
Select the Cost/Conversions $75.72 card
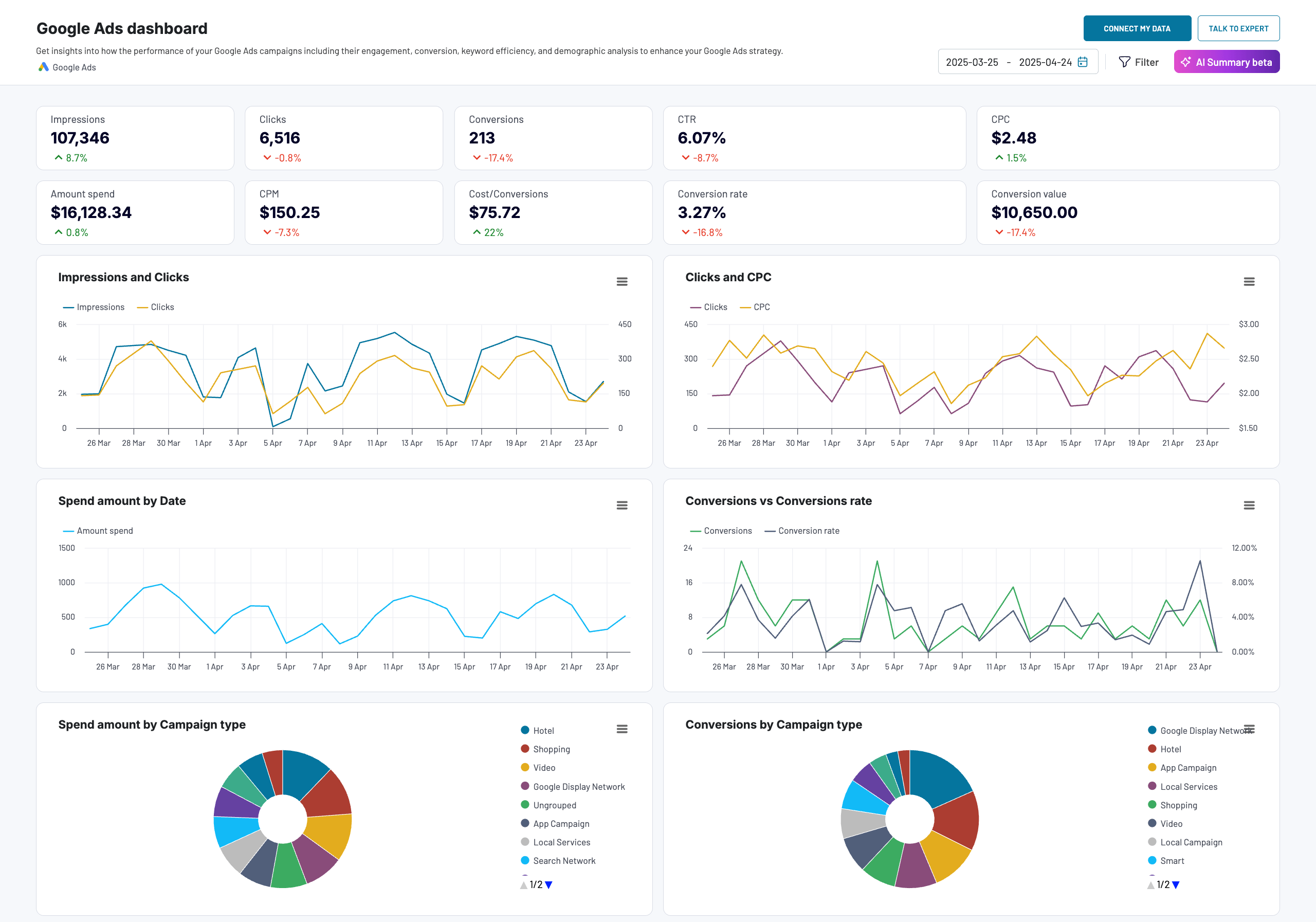point(553,213)
